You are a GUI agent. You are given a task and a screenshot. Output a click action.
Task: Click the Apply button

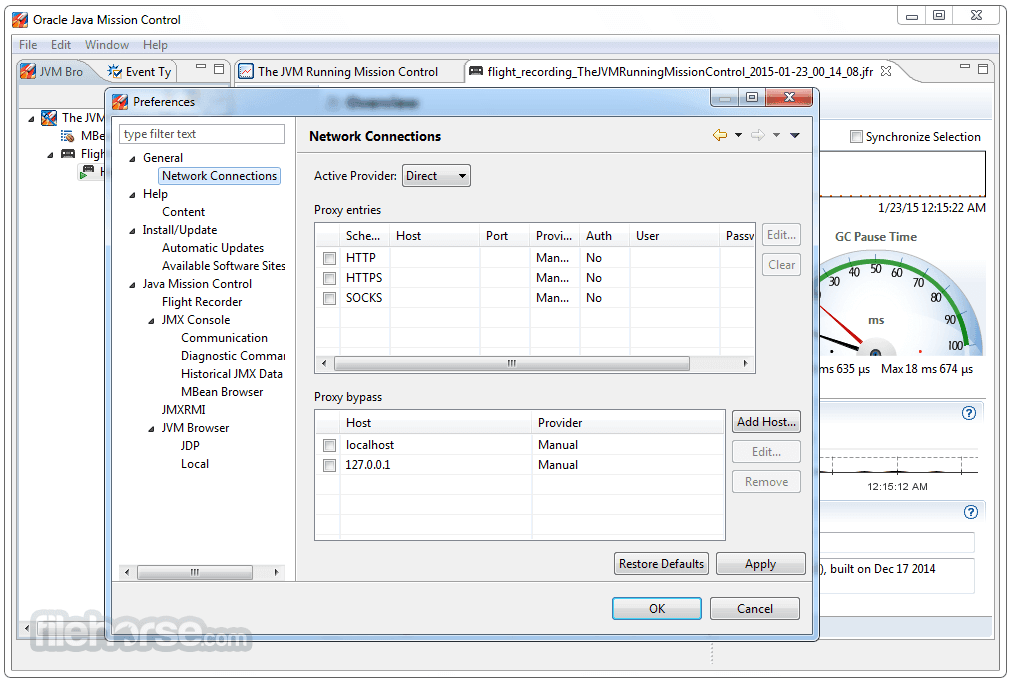(x=761, y=563)
